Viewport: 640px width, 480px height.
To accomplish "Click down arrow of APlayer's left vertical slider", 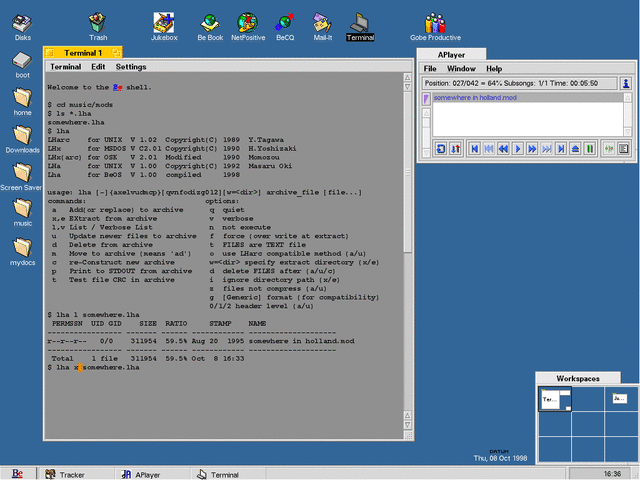I will pos(426,153).
